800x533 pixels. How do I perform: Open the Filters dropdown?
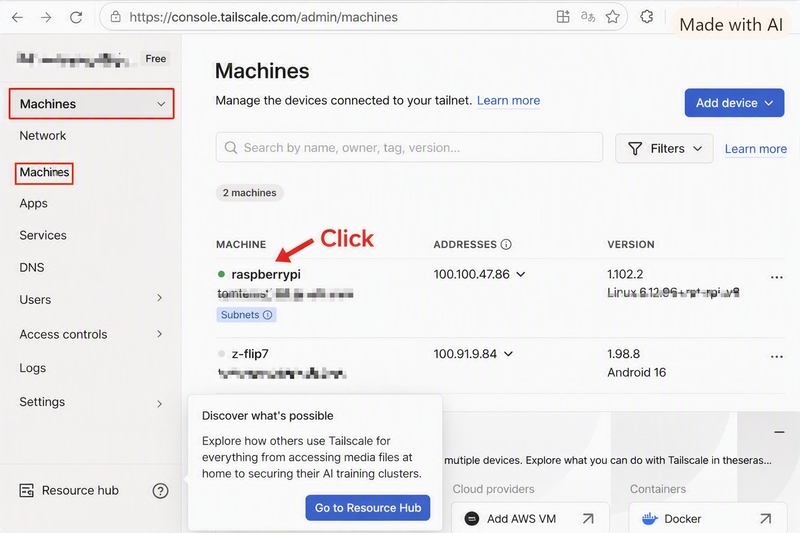tap(664, 148)
